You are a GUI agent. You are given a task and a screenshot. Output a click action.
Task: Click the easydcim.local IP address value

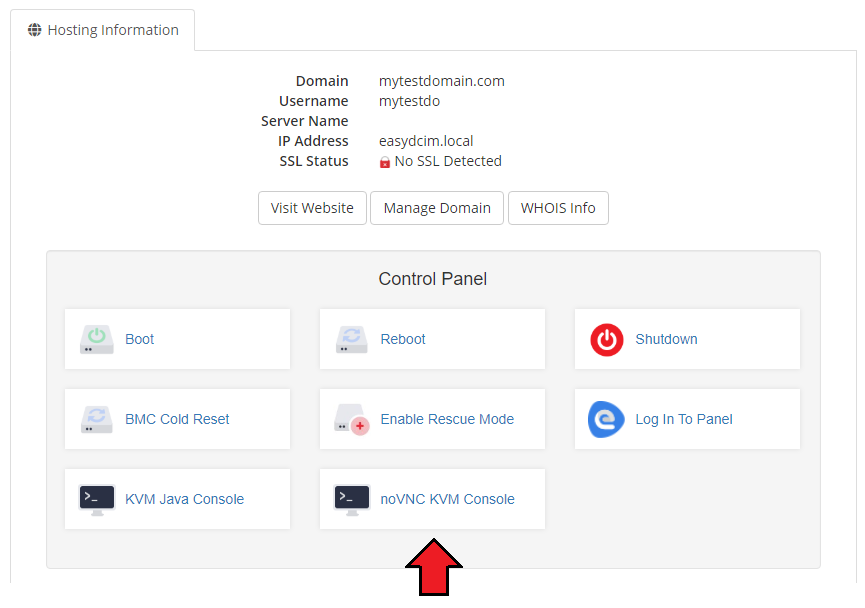426,141
